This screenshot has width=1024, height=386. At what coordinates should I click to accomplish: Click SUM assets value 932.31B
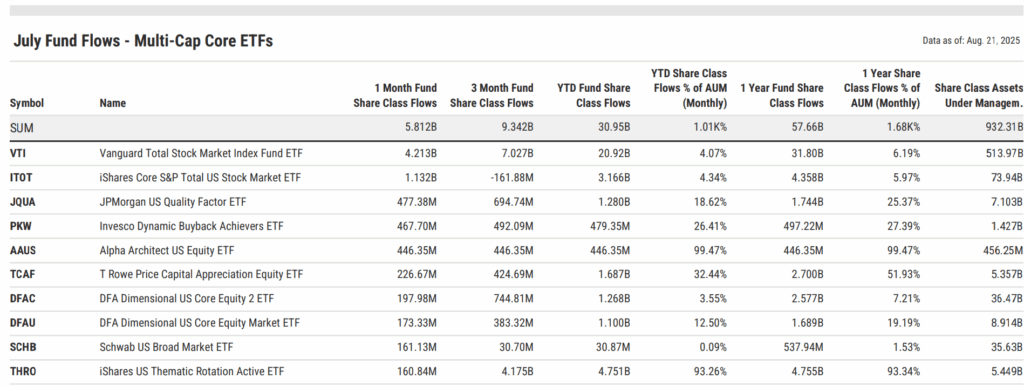pyautogui.click(x=1004, y=128)
